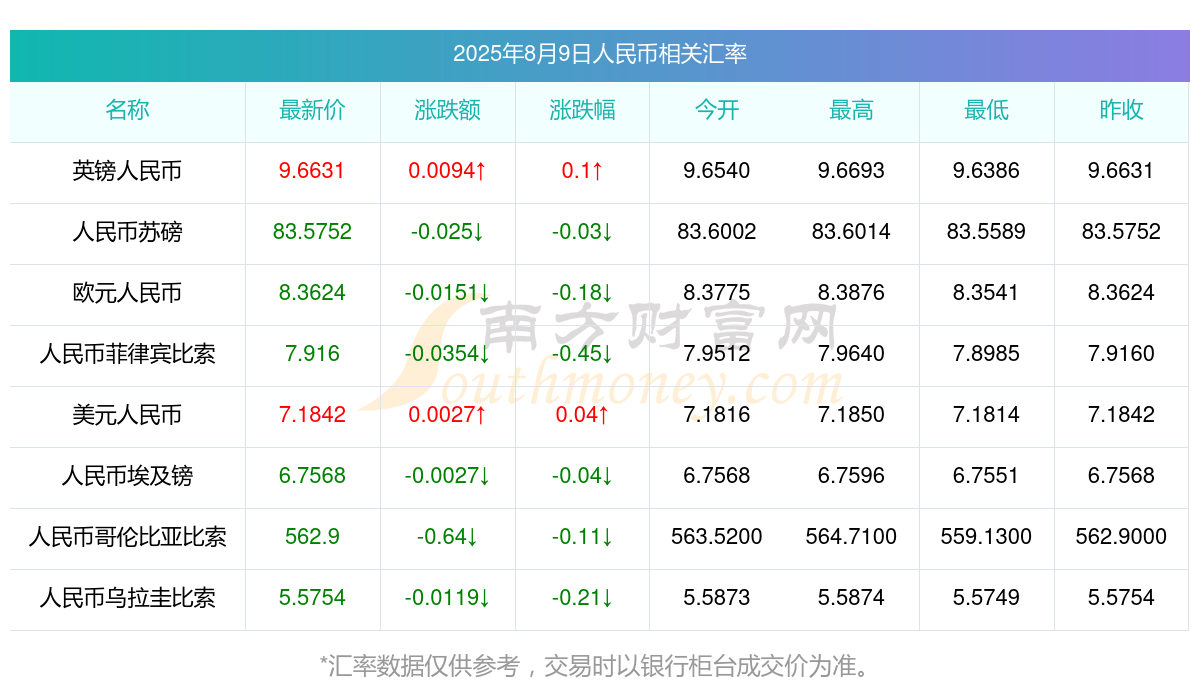The width and height of the screenshot is (1200, 698).
Task: Click the 人民币哥伦比亚比索 row name
Action: 127,537
